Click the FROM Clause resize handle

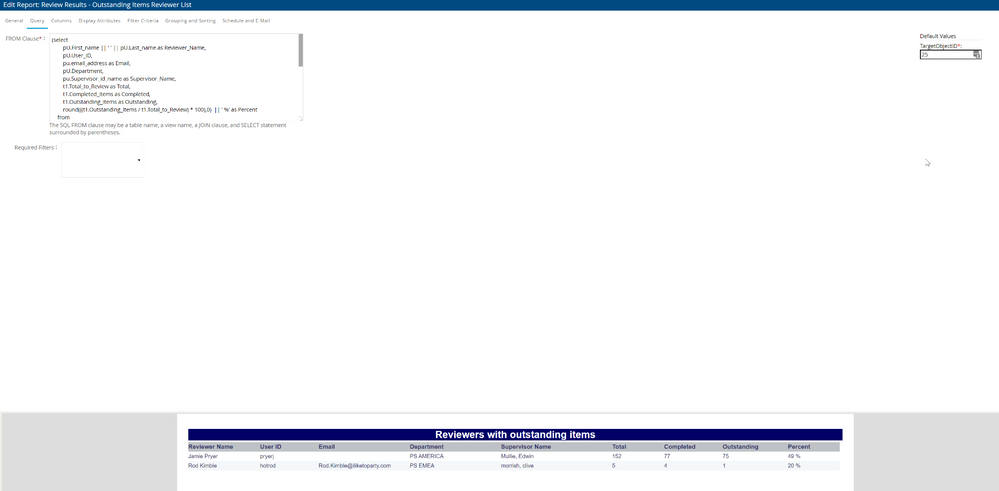300,119
